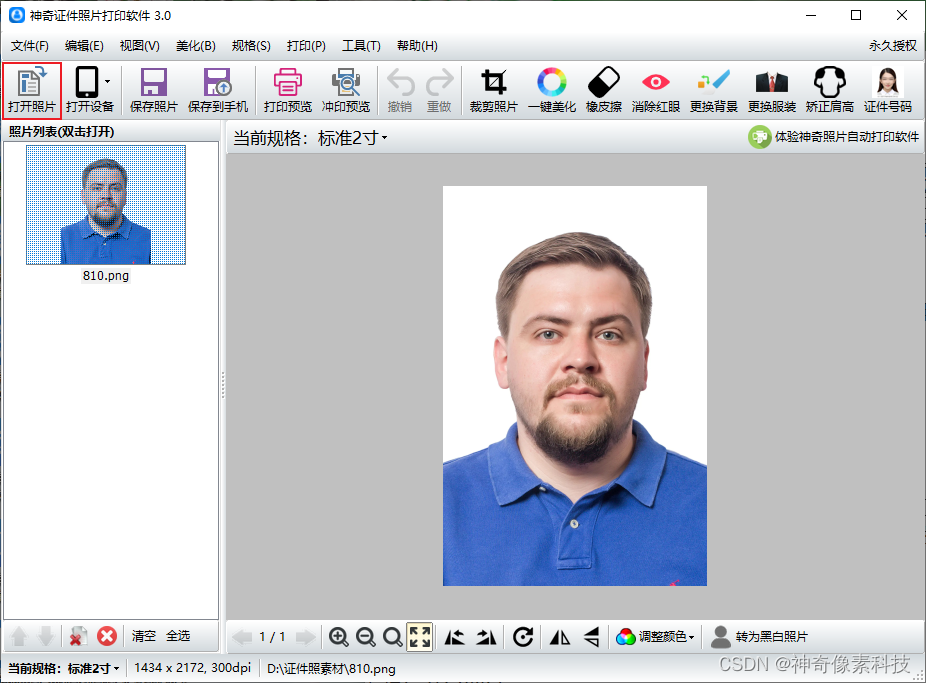This screenshot has height=683, width=926.
Task: Click 消除红眼 red-eye removal tool
Action: pos(656,90)
